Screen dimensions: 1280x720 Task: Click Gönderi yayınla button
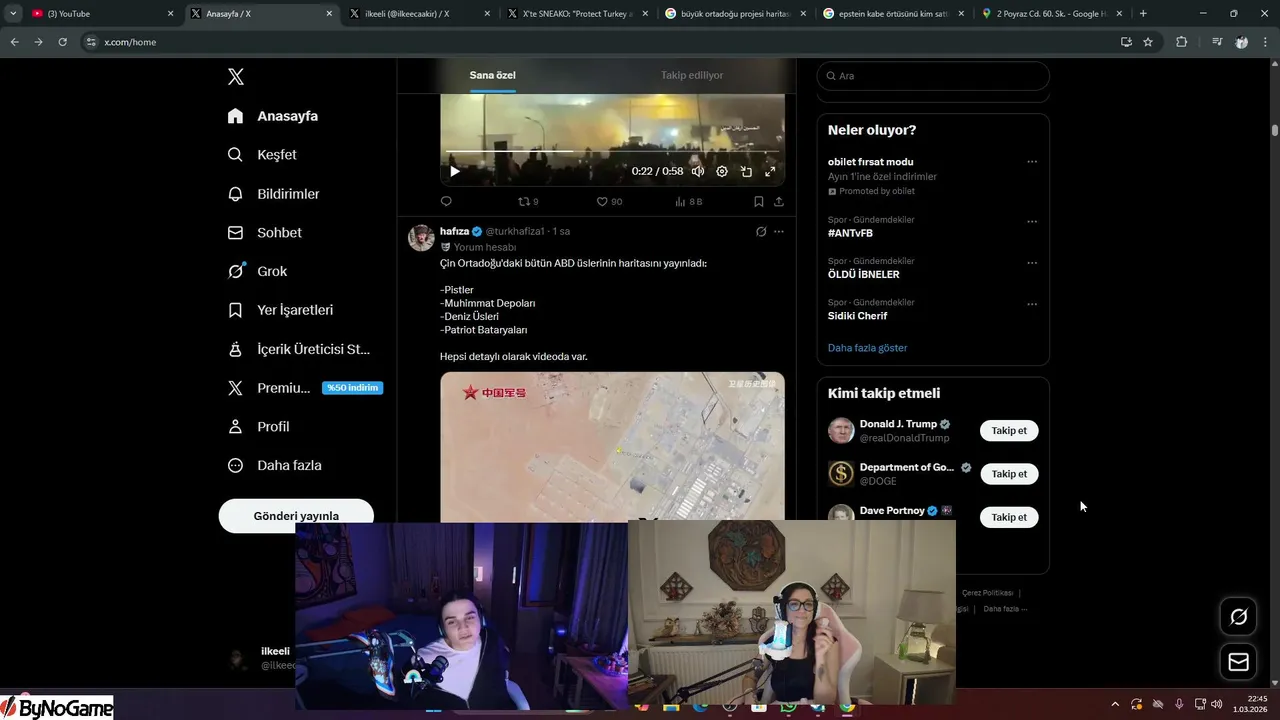[296, 515]
